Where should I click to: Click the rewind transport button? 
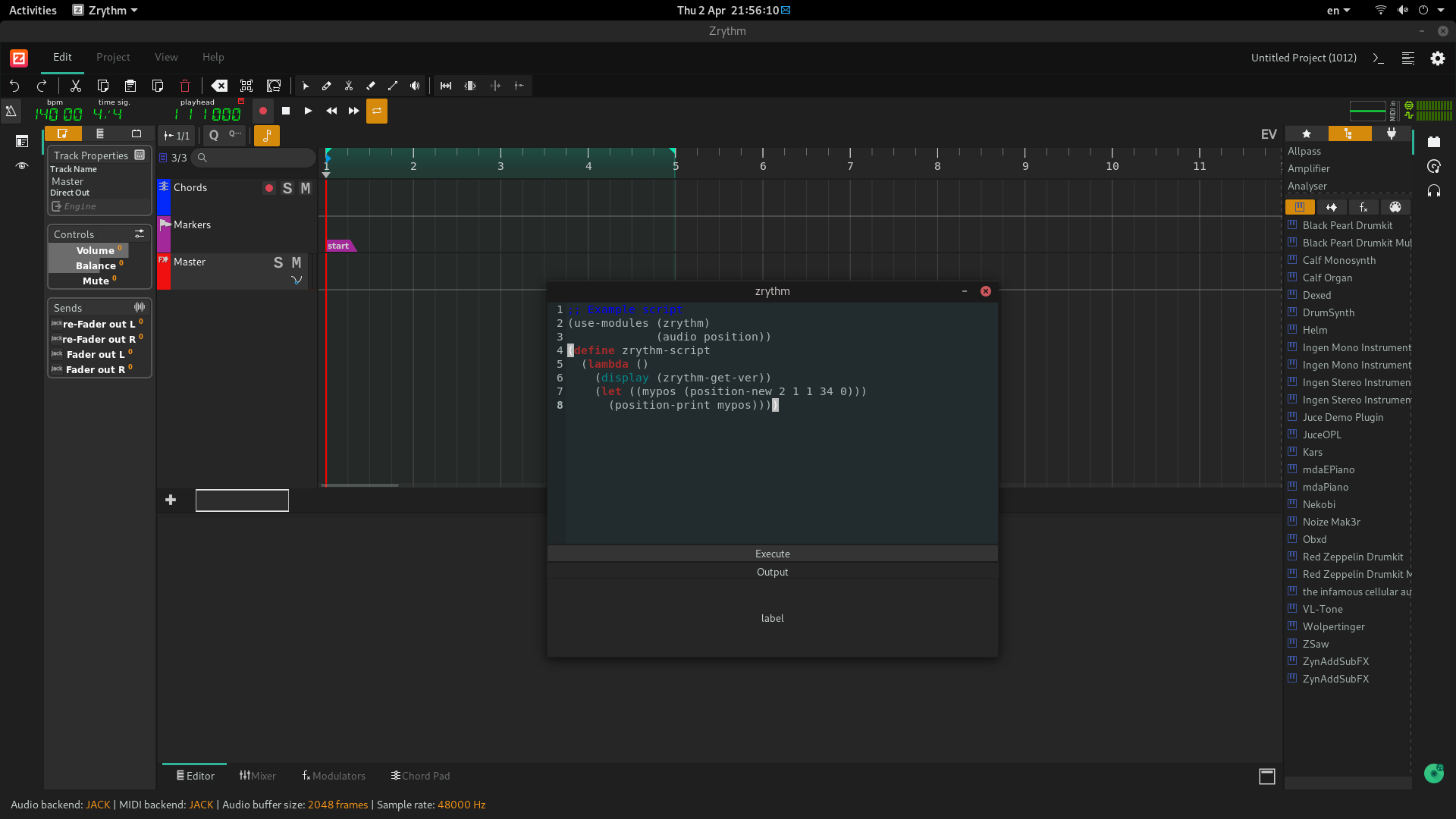[x=331, y=111]
